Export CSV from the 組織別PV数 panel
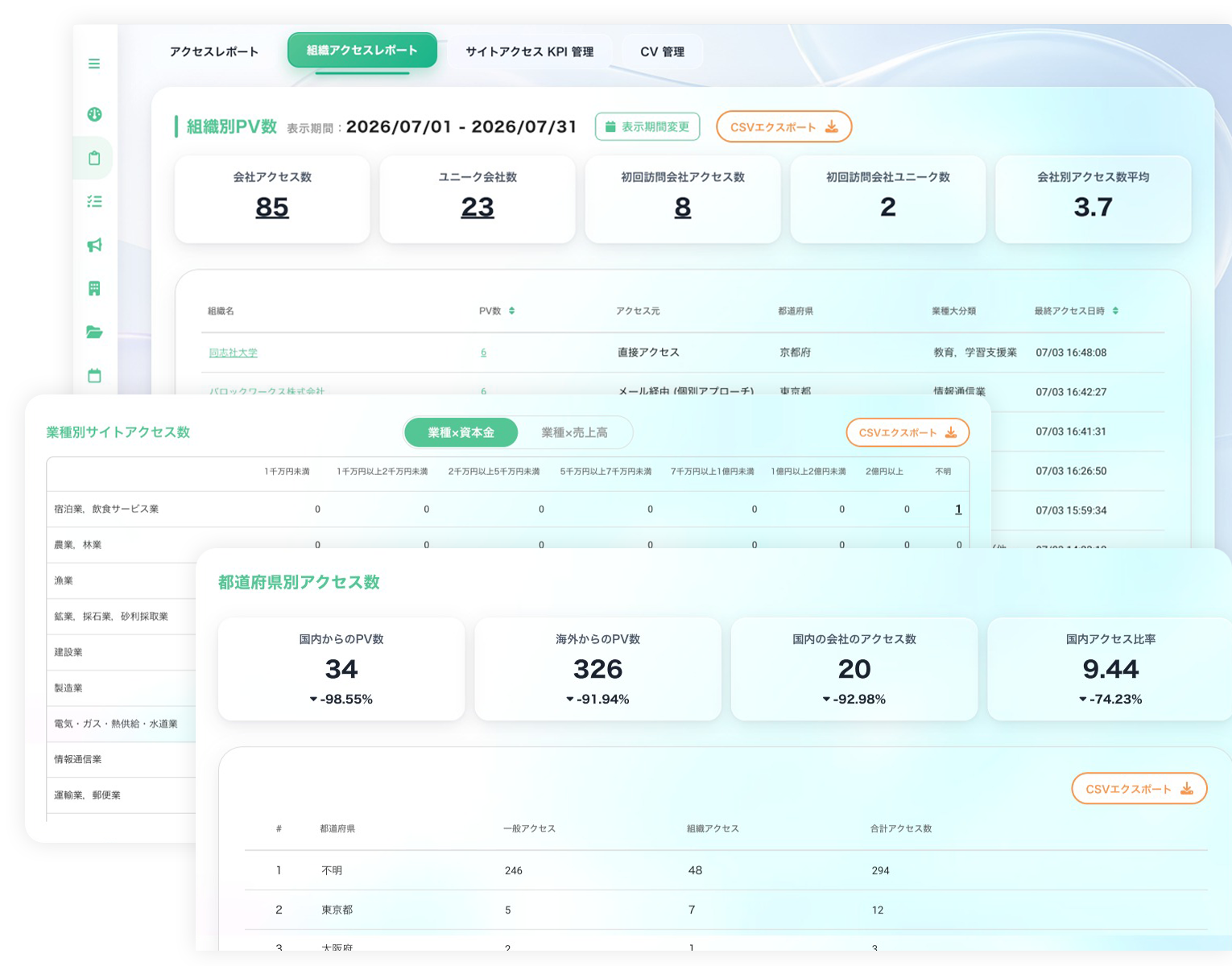Image resolution: width=1232 pixels, height=966 pixels. tap(783, 126)
